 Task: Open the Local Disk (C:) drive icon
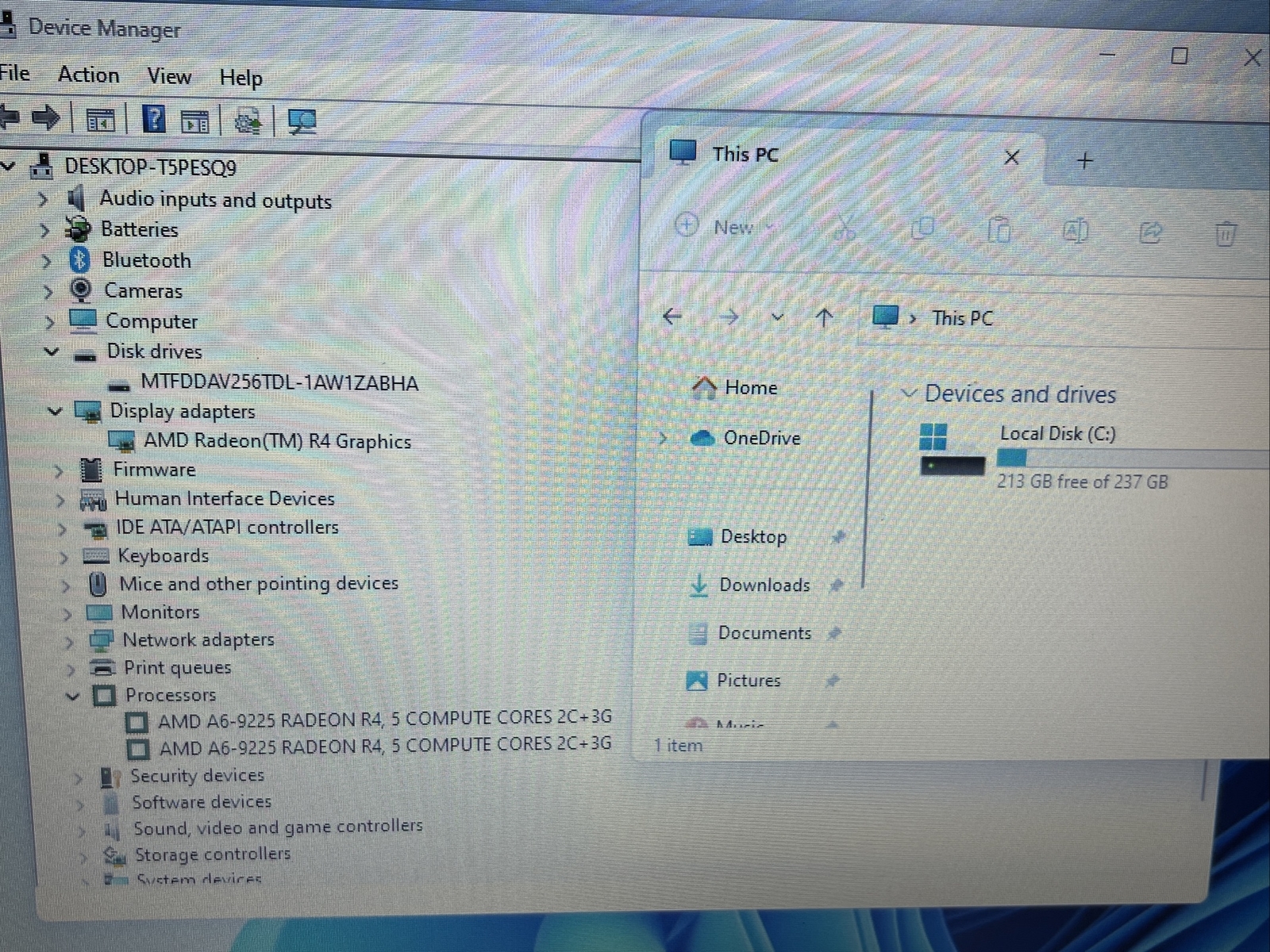click(x=951, y=449)
